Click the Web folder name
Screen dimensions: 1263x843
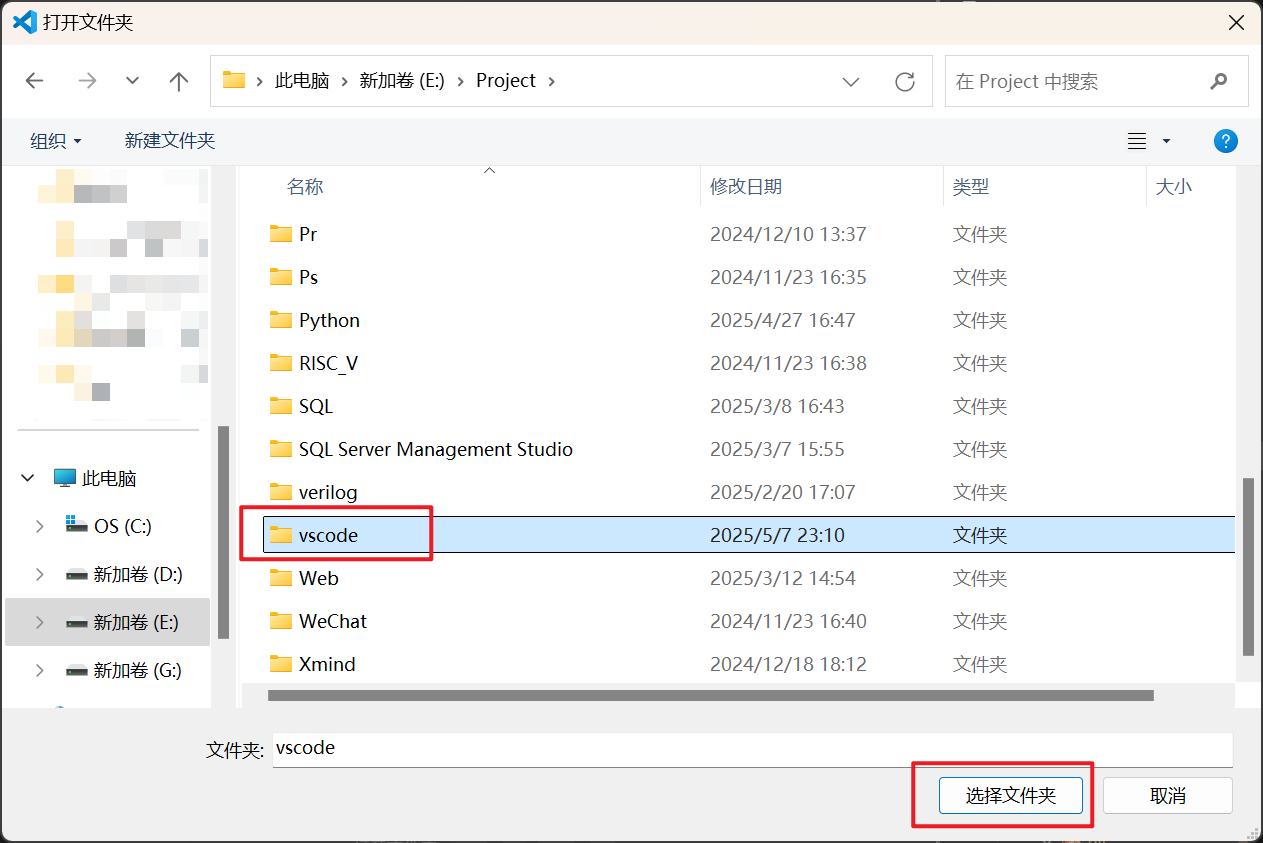tap(319, 578)
